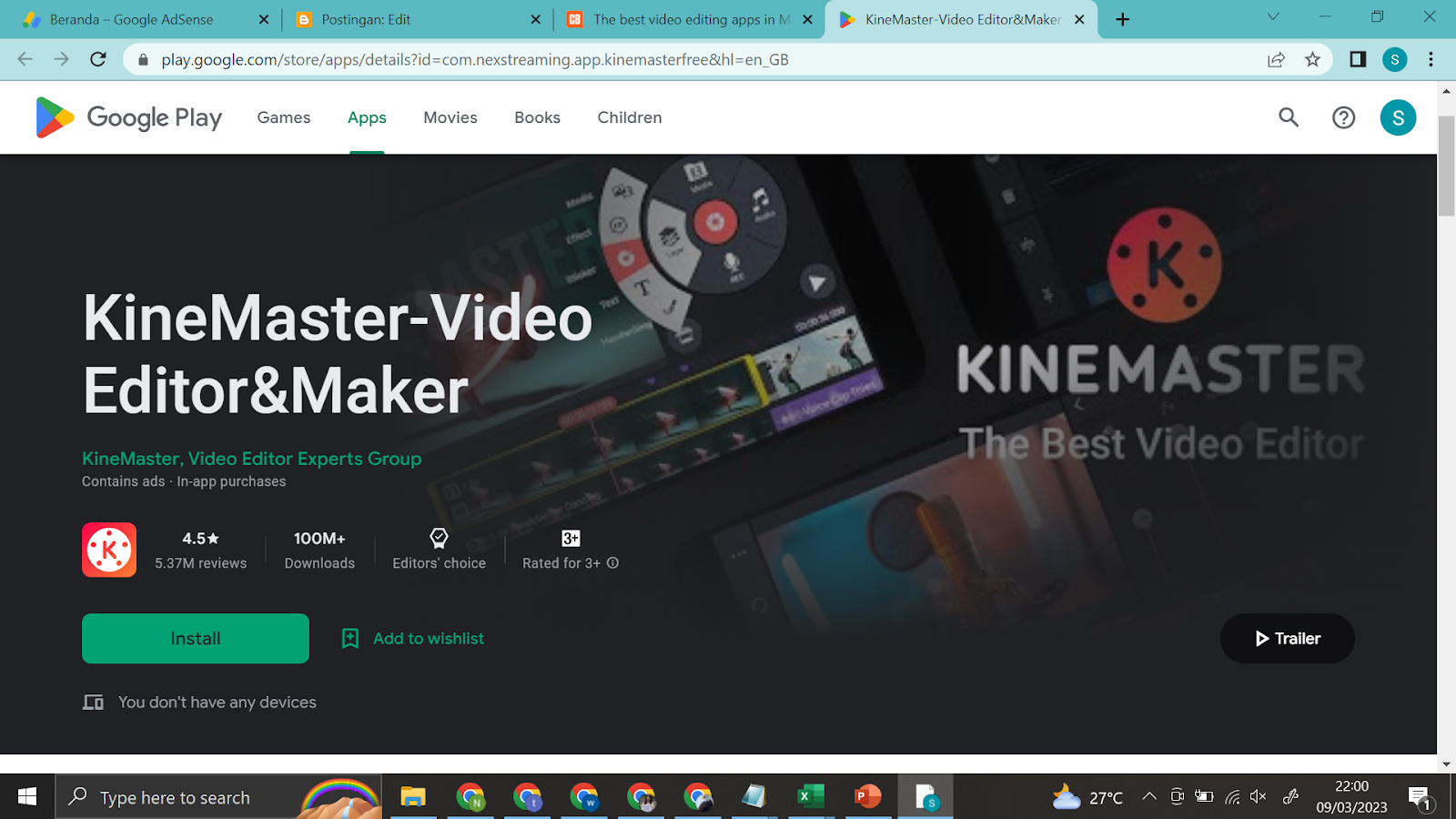Screen dimensions: 1456x819
Task: Open the Books section
Action: (x=537, y=117)
